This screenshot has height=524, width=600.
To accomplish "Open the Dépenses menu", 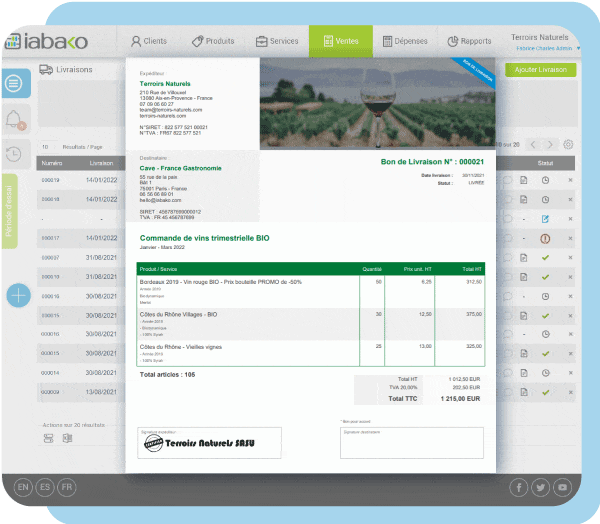I will [405, 41].
